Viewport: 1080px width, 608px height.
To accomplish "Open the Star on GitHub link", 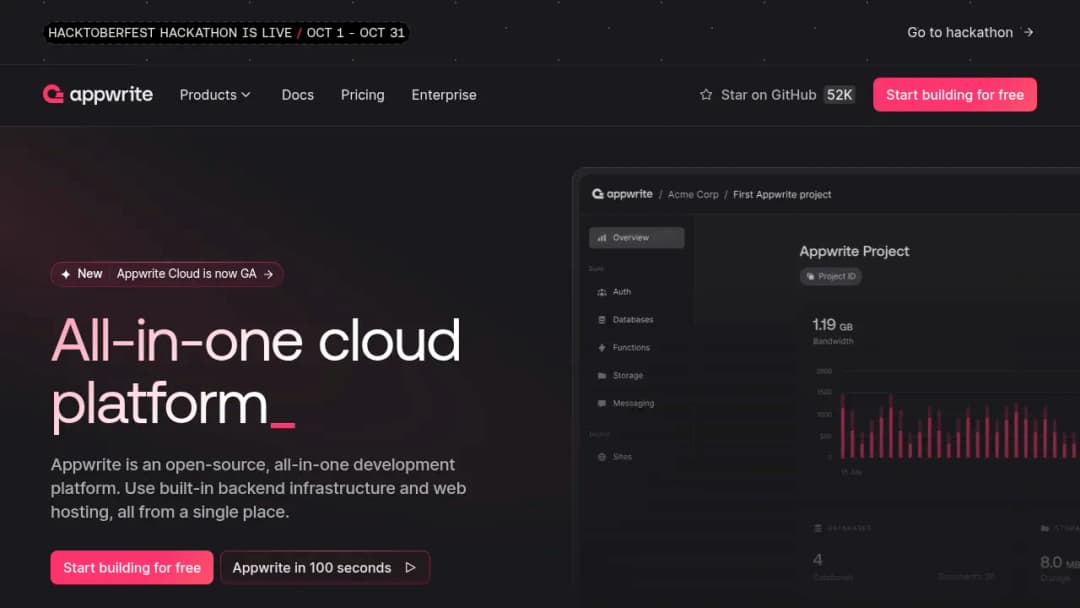I will [x=768, y=95].
